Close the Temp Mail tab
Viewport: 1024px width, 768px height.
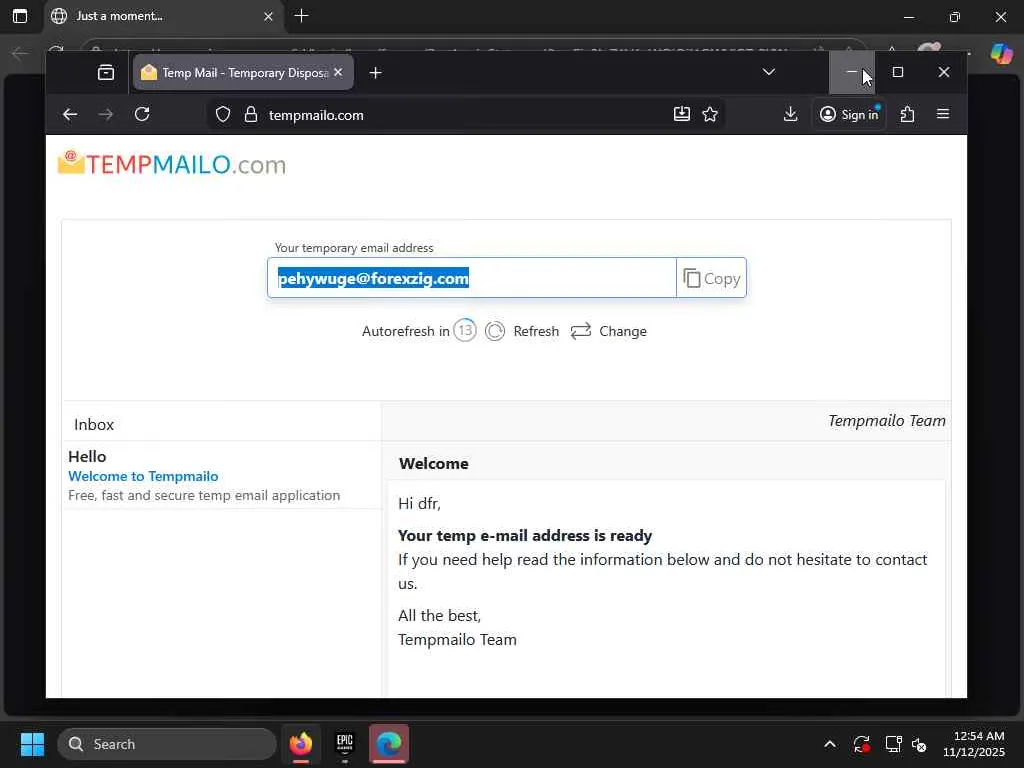pos(338,72)
